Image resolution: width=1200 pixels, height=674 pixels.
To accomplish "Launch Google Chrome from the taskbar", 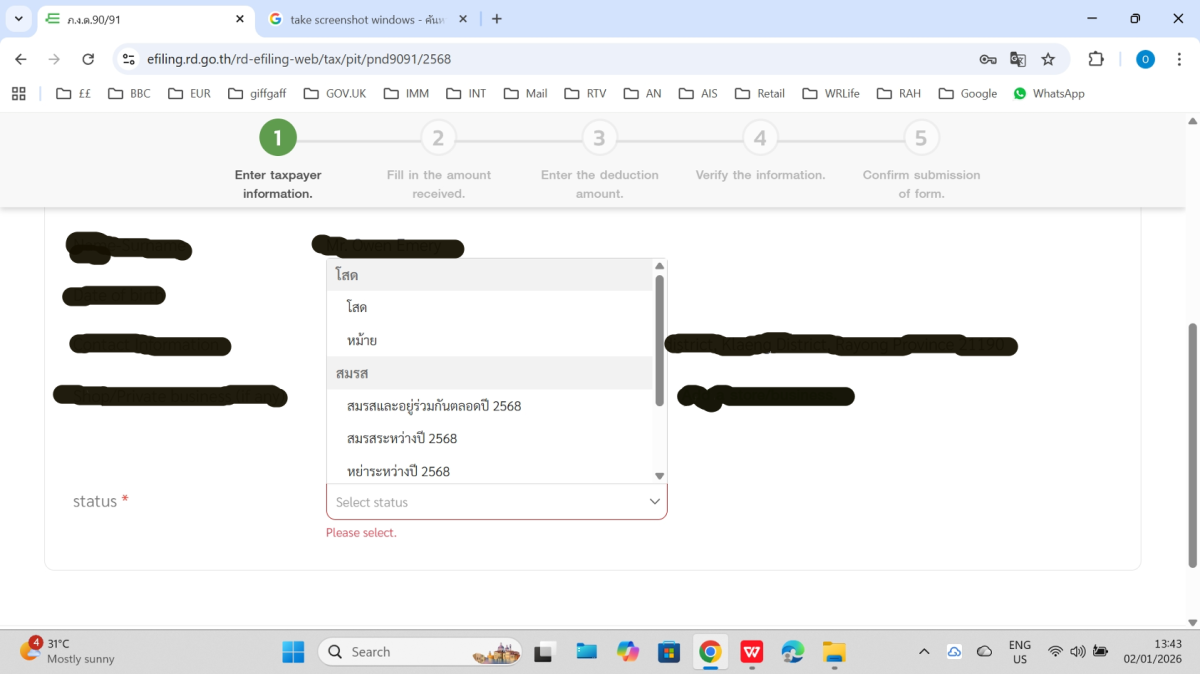I will (710, 652).
